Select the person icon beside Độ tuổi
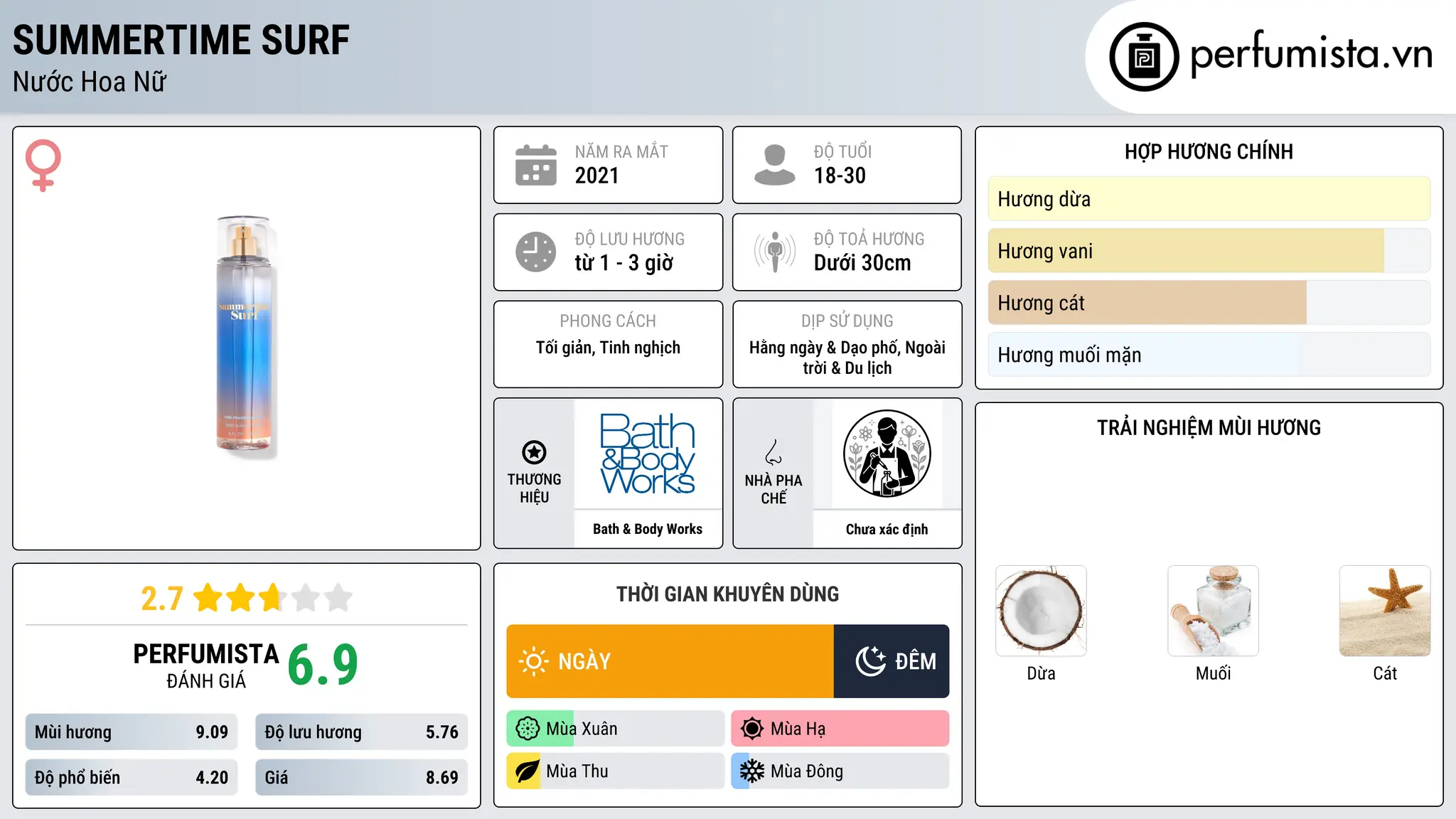The height and width of the screenshot is (819, 1456). 774,165
